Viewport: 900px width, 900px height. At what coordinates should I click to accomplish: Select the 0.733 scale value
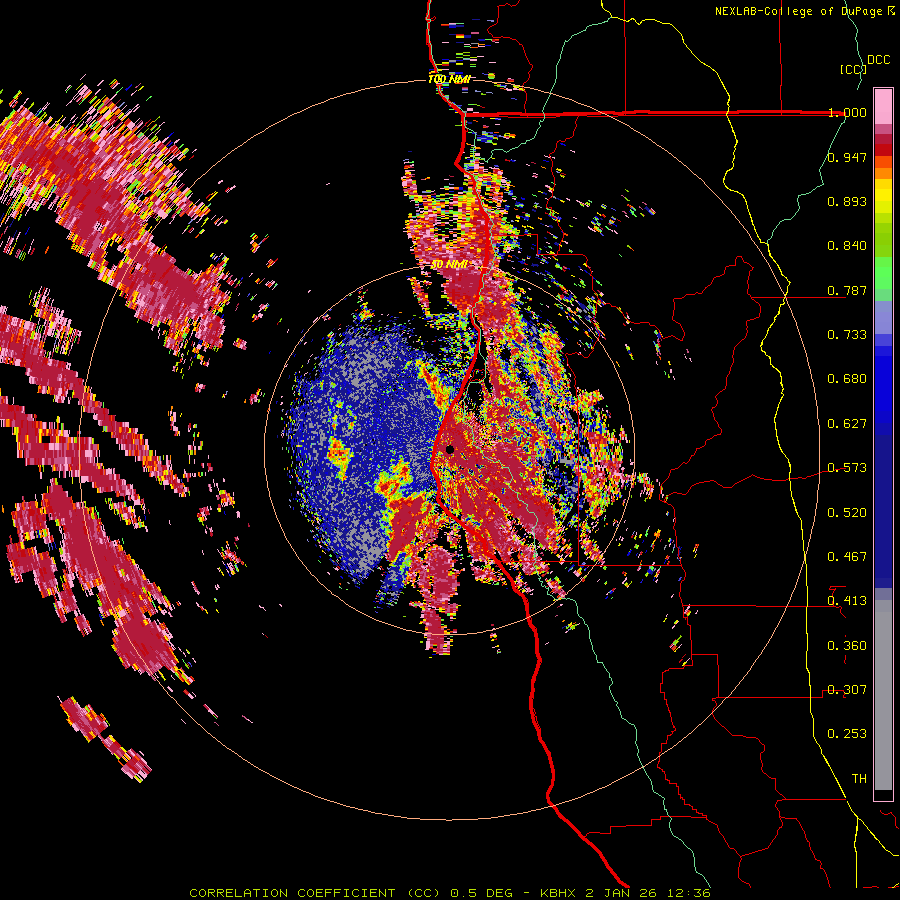[847, 335]
